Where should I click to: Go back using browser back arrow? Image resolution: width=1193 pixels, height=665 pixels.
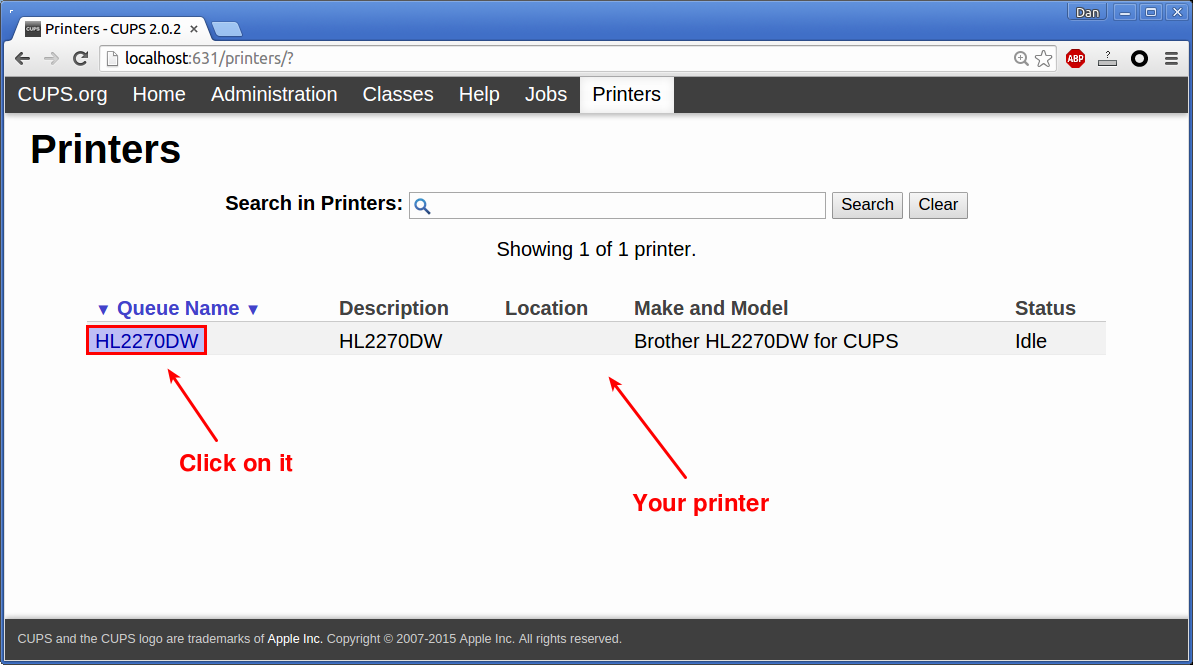[x=23, y=59]
